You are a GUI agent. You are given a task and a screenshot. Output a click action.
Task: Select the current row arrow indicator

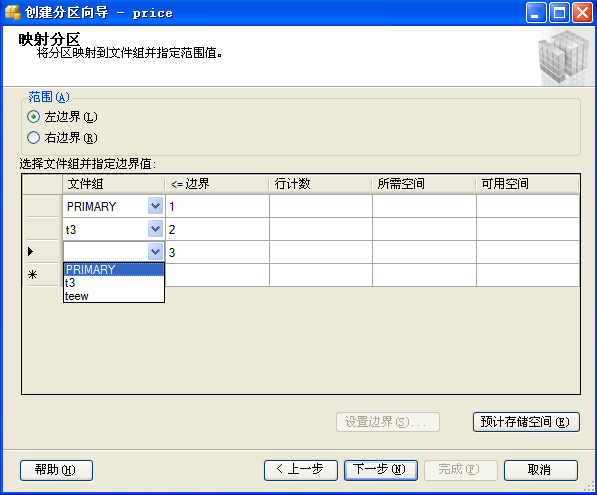click(31, 251)
